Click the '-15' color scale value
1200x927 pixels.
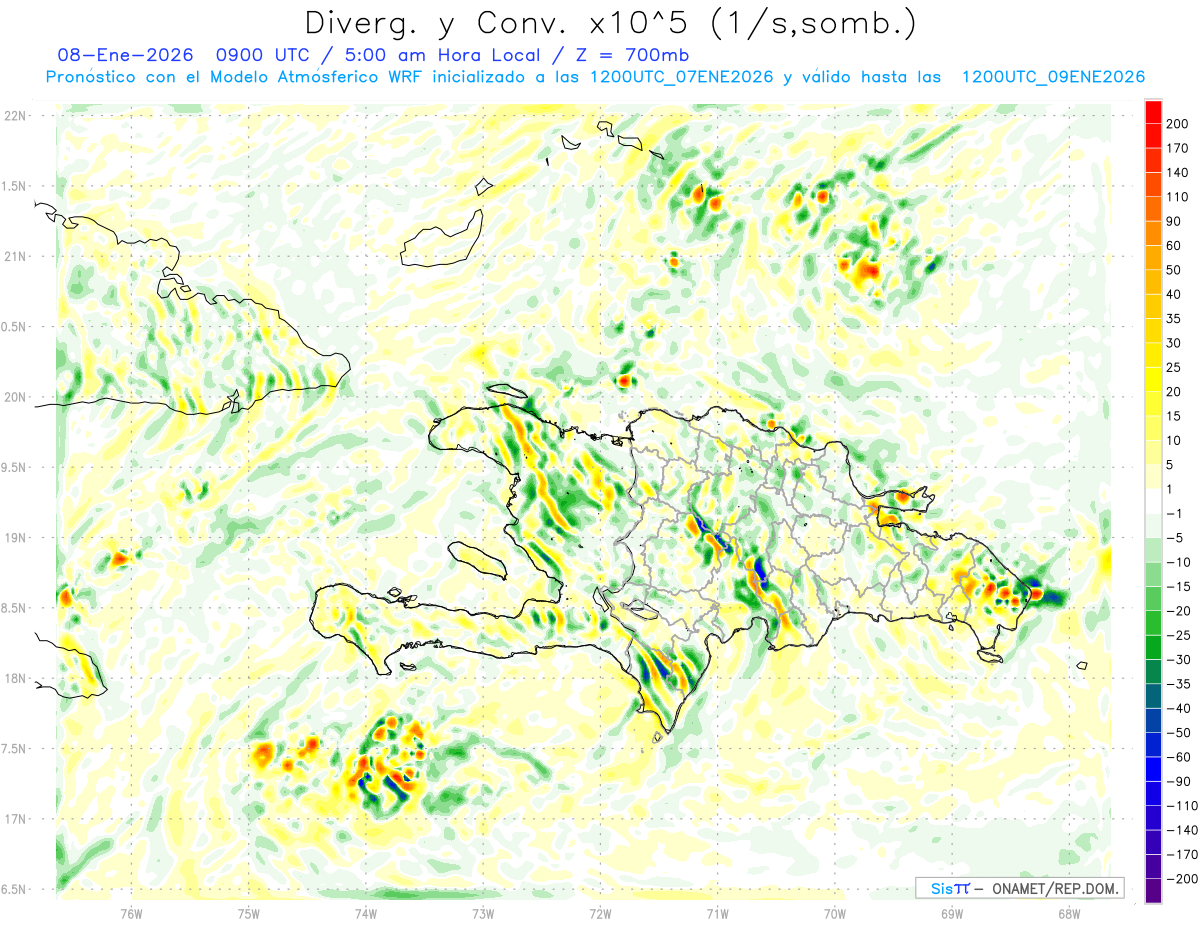pos(1180,587)
